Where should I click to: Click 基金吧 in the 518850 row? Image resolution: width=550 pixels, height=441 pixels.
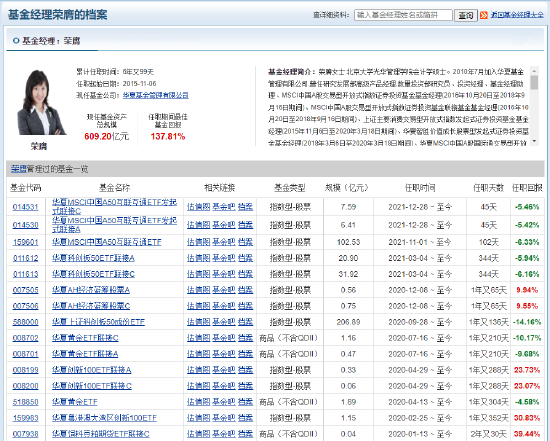coord(224,402)
